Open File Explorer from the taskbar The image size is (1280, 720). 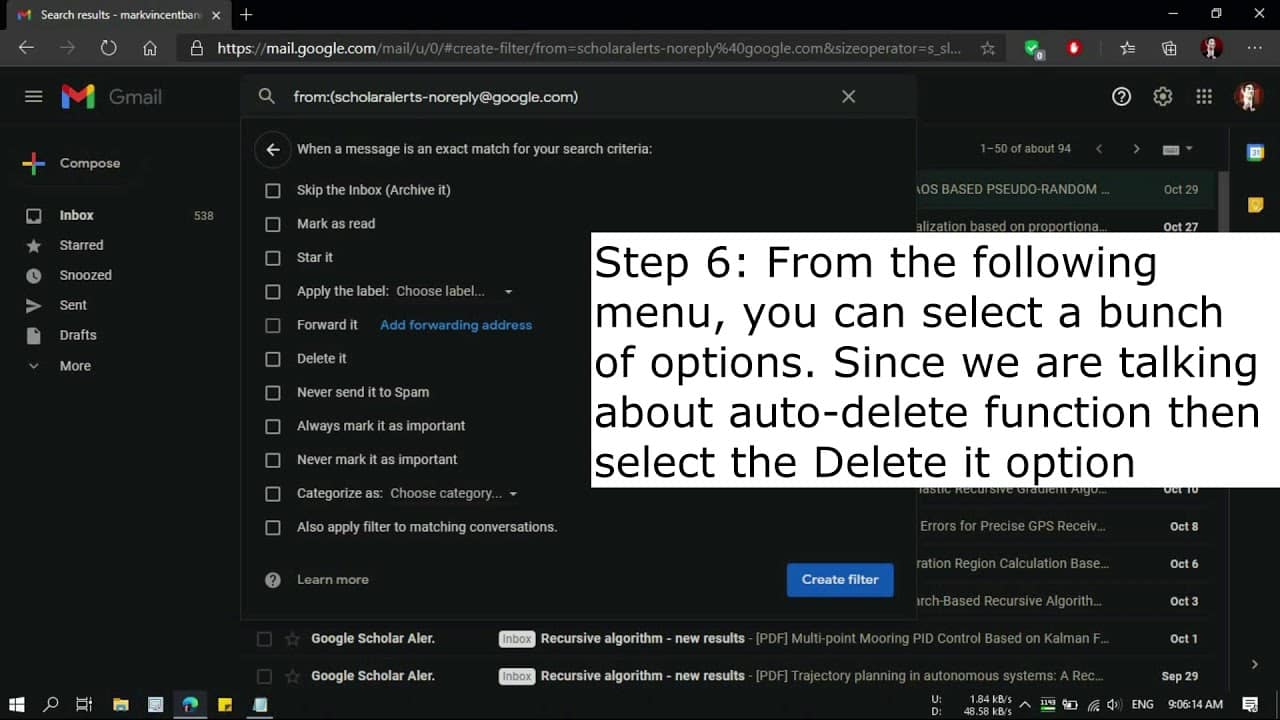click(120, 704)
